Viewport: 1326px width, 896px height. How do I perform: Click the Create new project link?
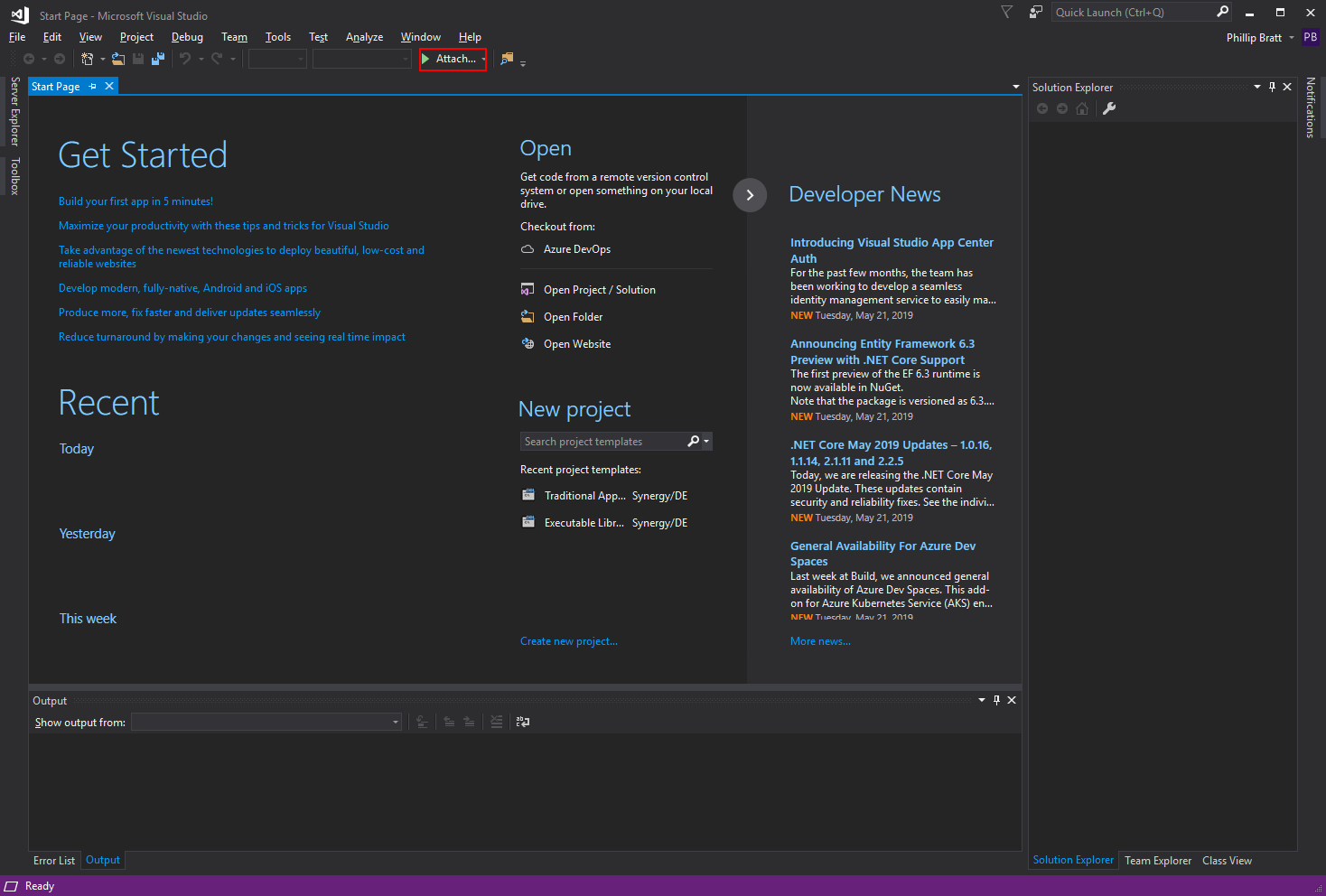[568, 641]
